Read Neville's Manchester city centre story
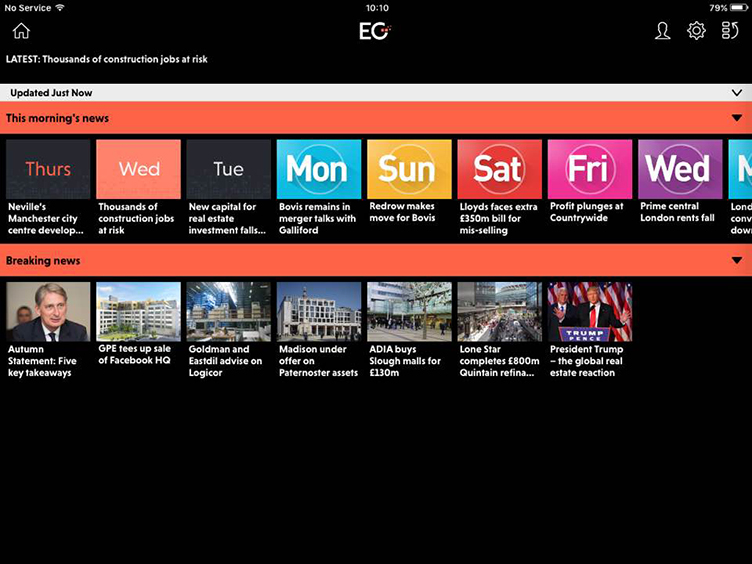 (46, 218)
